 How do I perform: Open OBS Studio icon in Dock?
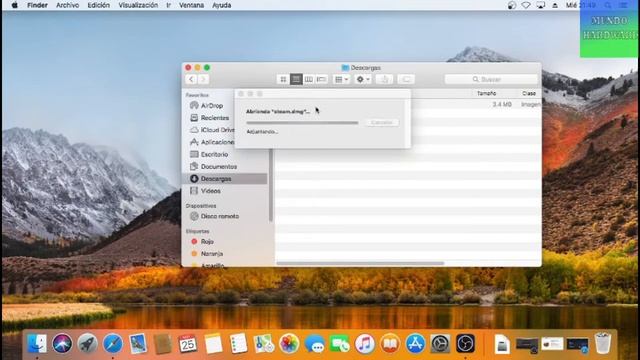(x=465, y=344)
